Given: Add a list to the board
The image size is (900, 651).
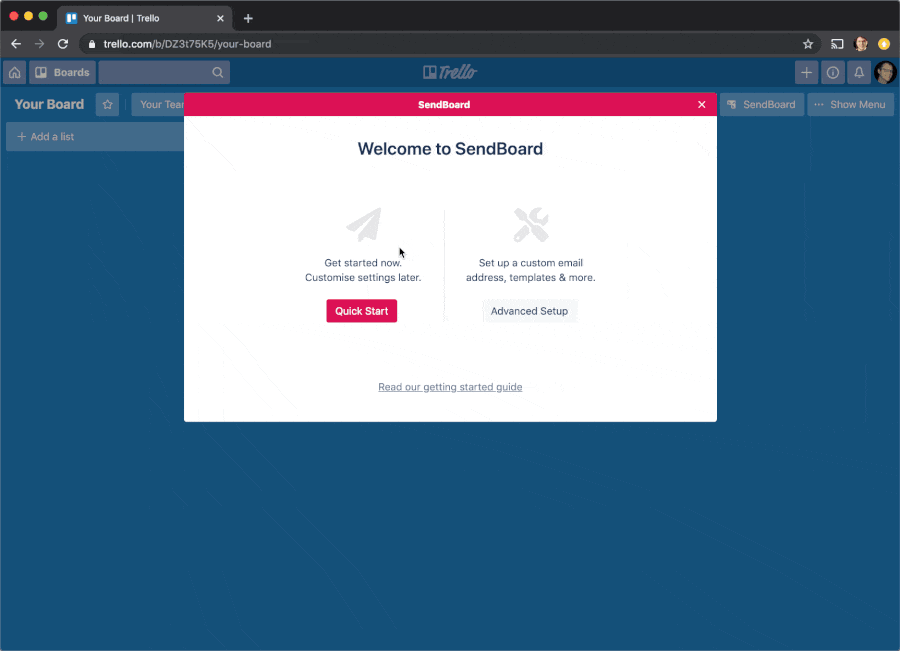Looking at the screenshot, I should (x=95, y=137).
